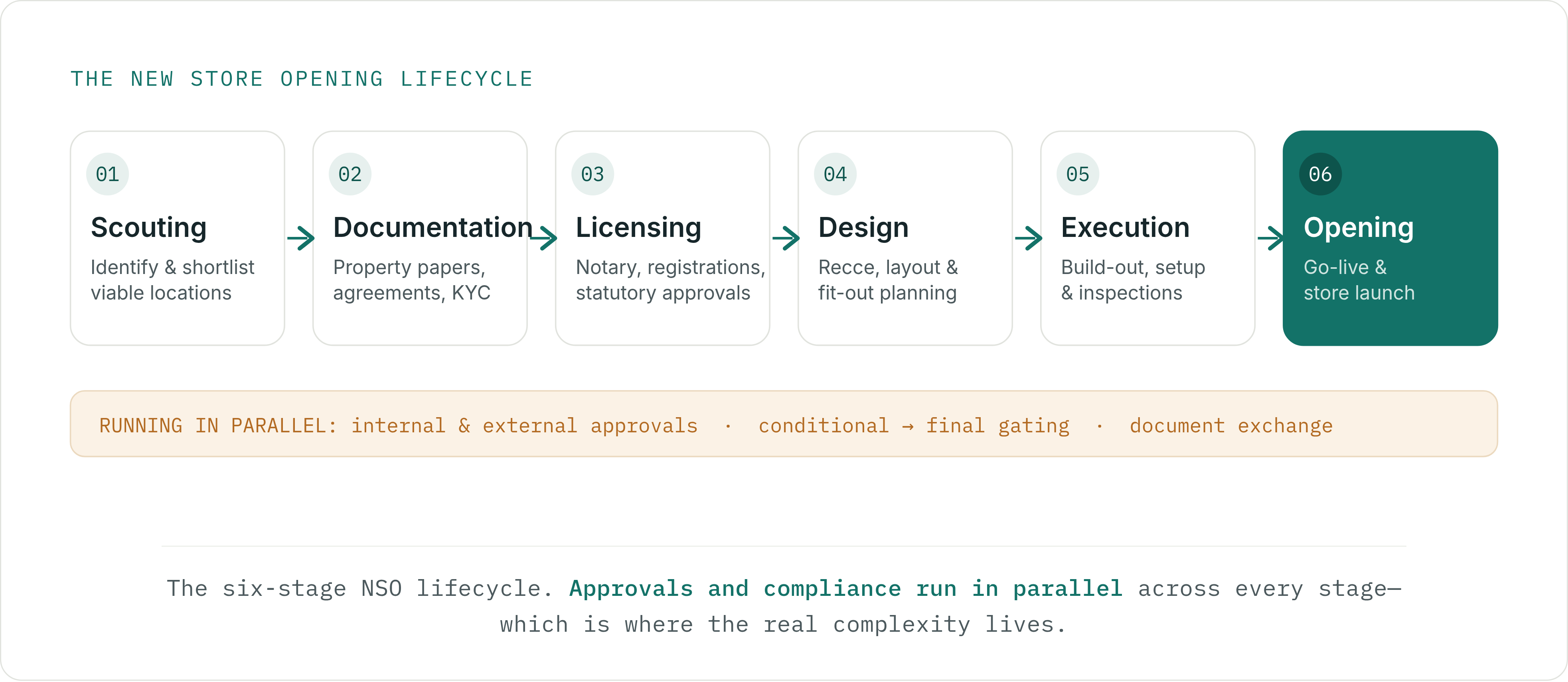Click the 03 step number badge

coord(592,174)
